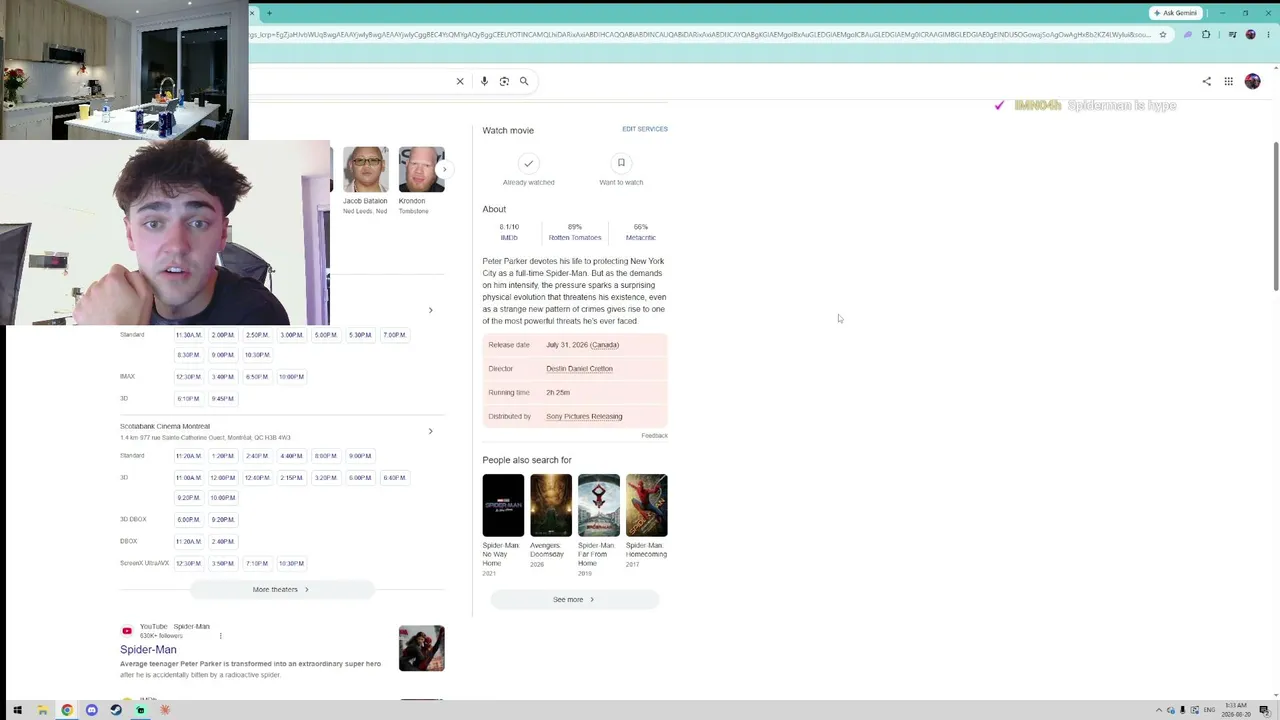Click the Chrome profile avatar in toolbar
1280x720 pixels.
[1250, 35]
